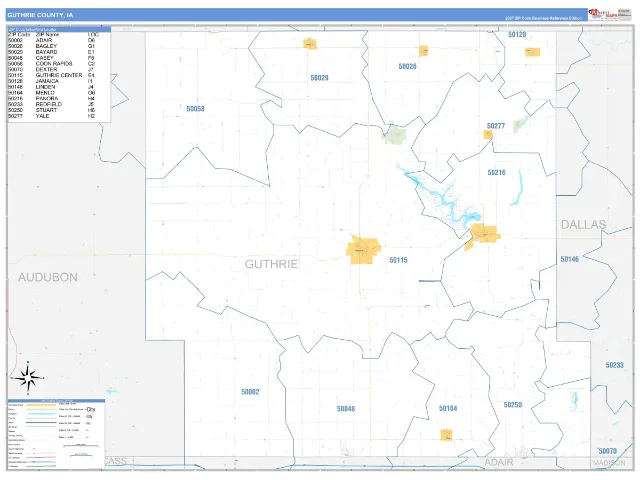
Task: Click the DALLAS county name label
Action: pos(583,224)
